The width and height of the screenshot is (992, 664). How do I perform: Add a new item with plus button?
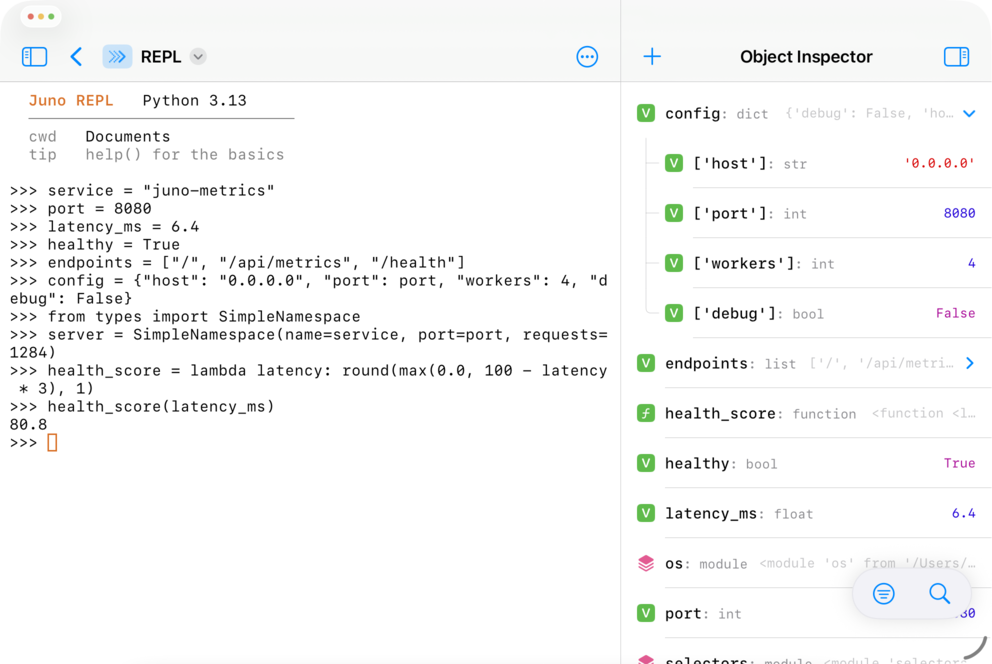click(x=652, y=57)
